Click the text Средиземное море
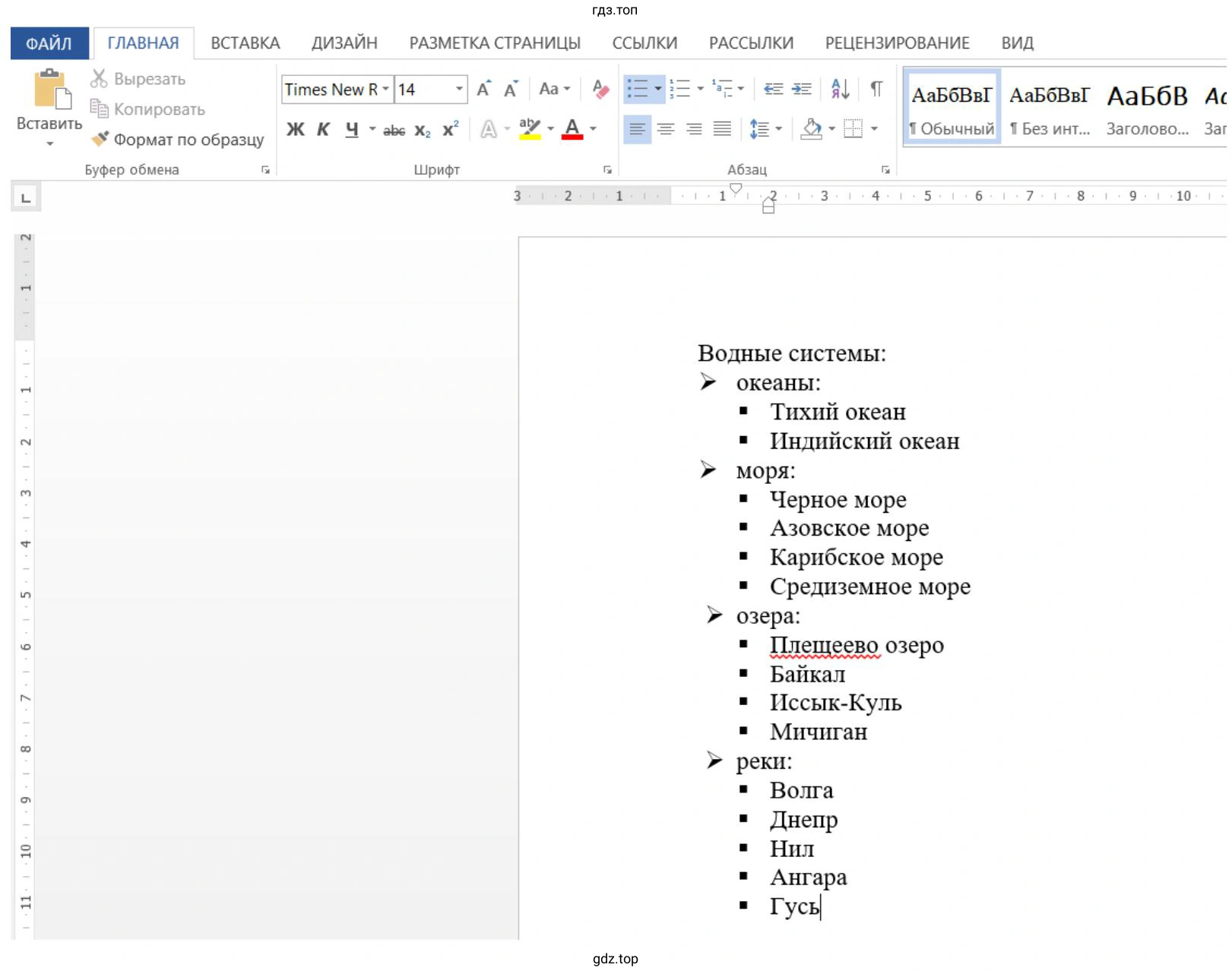1232x974 pixels. point(869,587)
